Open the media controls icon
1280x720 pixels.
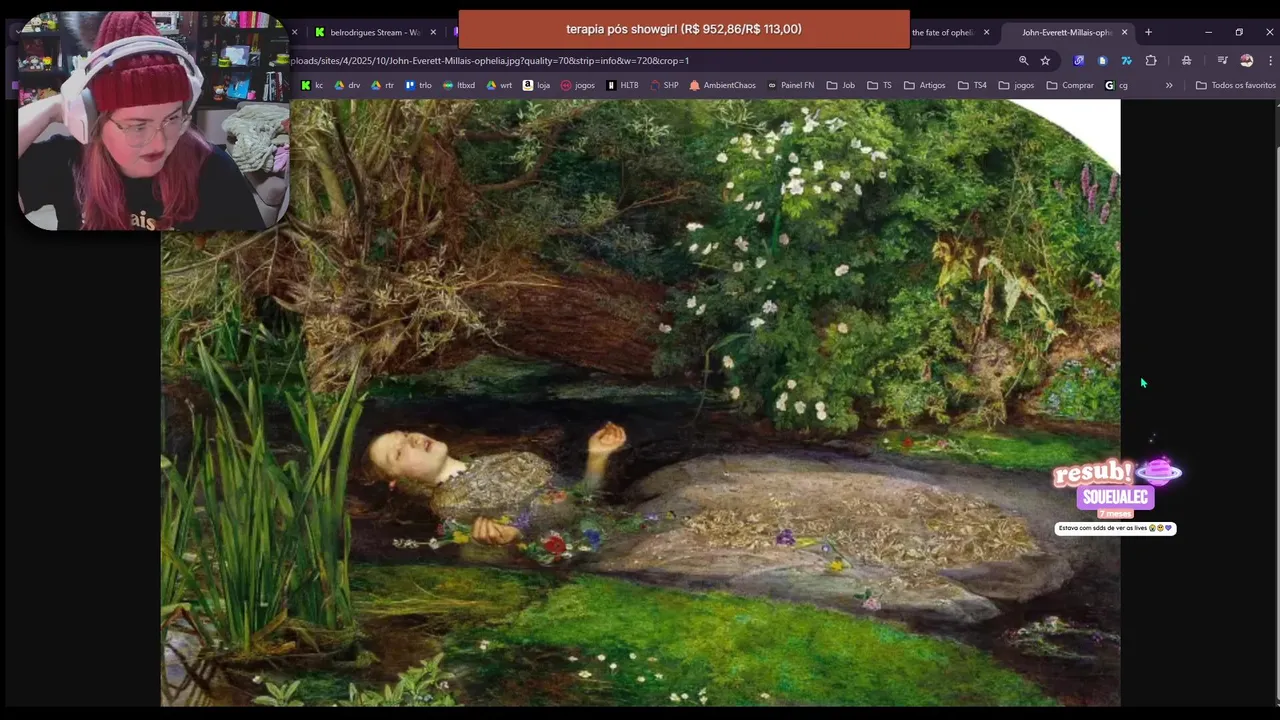1222,60
